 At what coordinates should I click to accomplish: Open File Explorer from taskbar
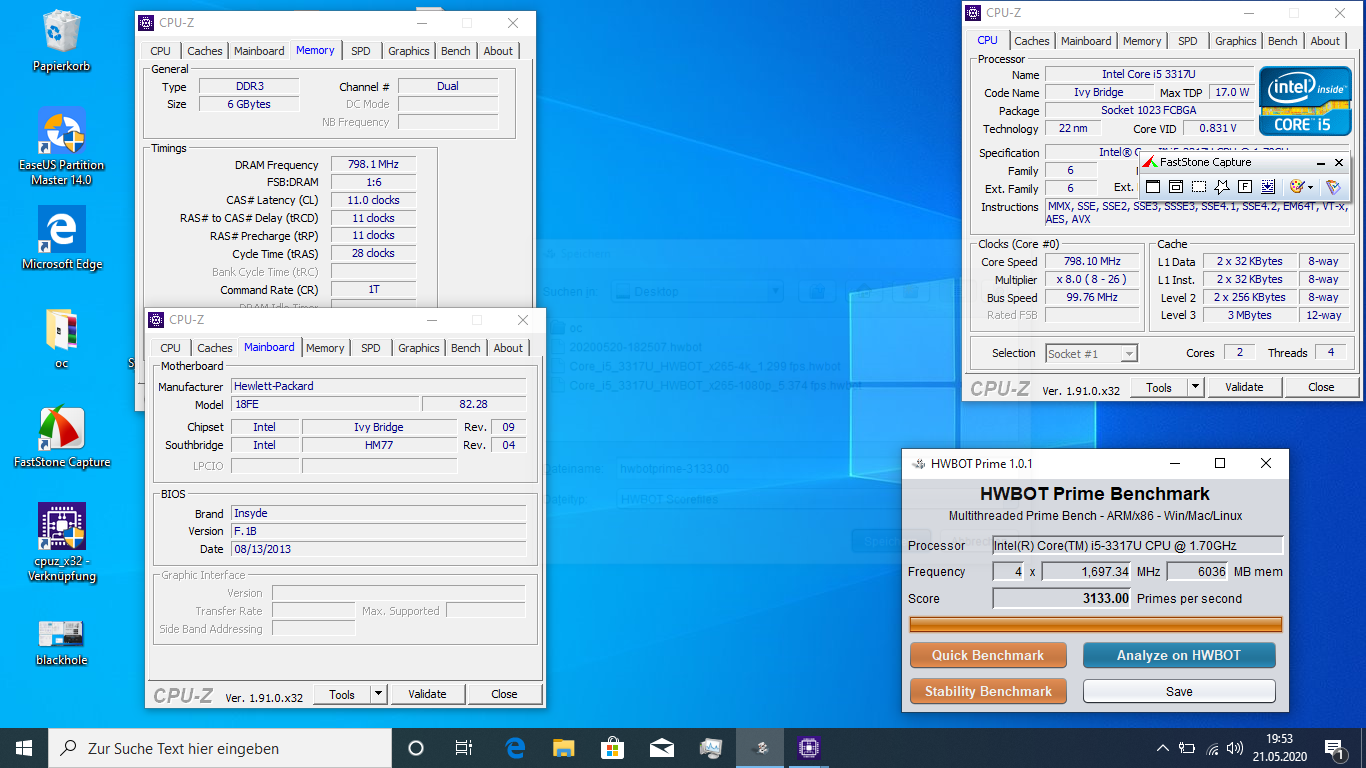[x=563, y=748]
